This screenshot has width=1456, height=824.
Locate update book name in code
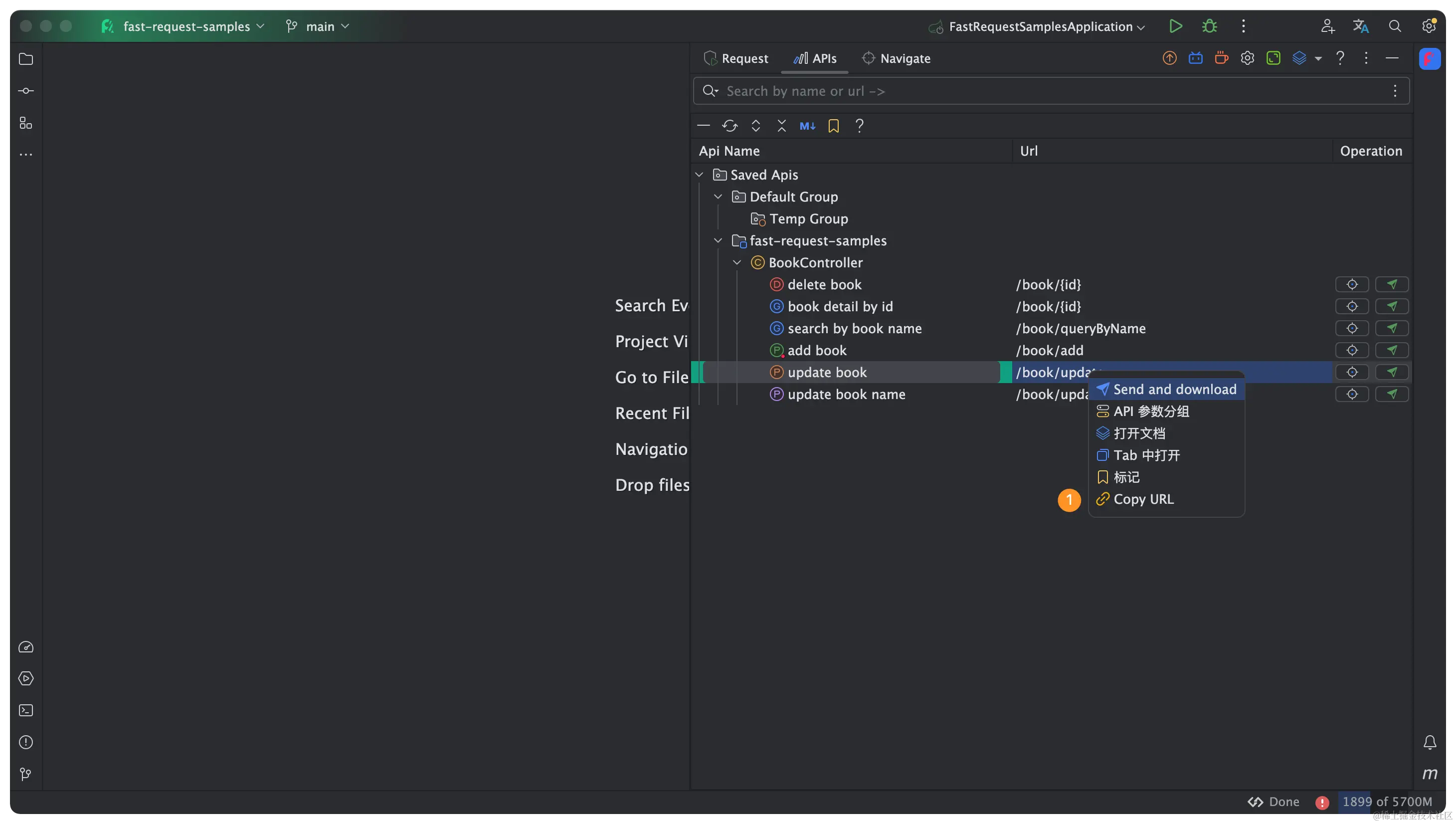1351,395
